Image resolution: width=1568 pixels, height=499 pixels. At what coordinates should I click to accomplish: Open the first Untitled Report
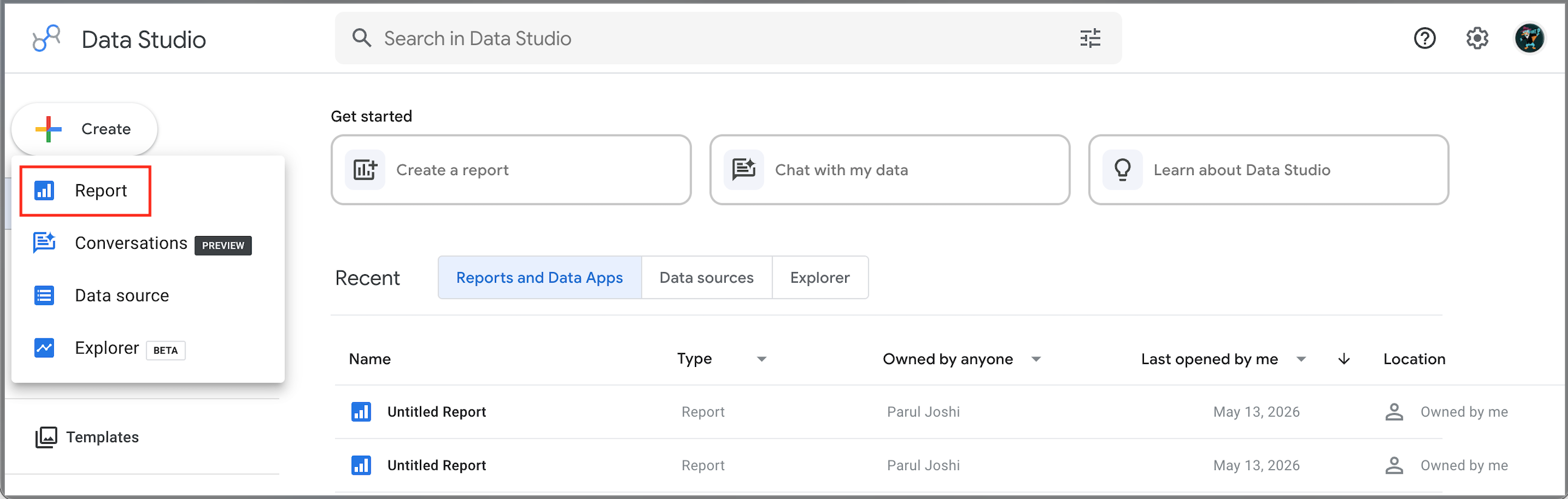(436, 412)
